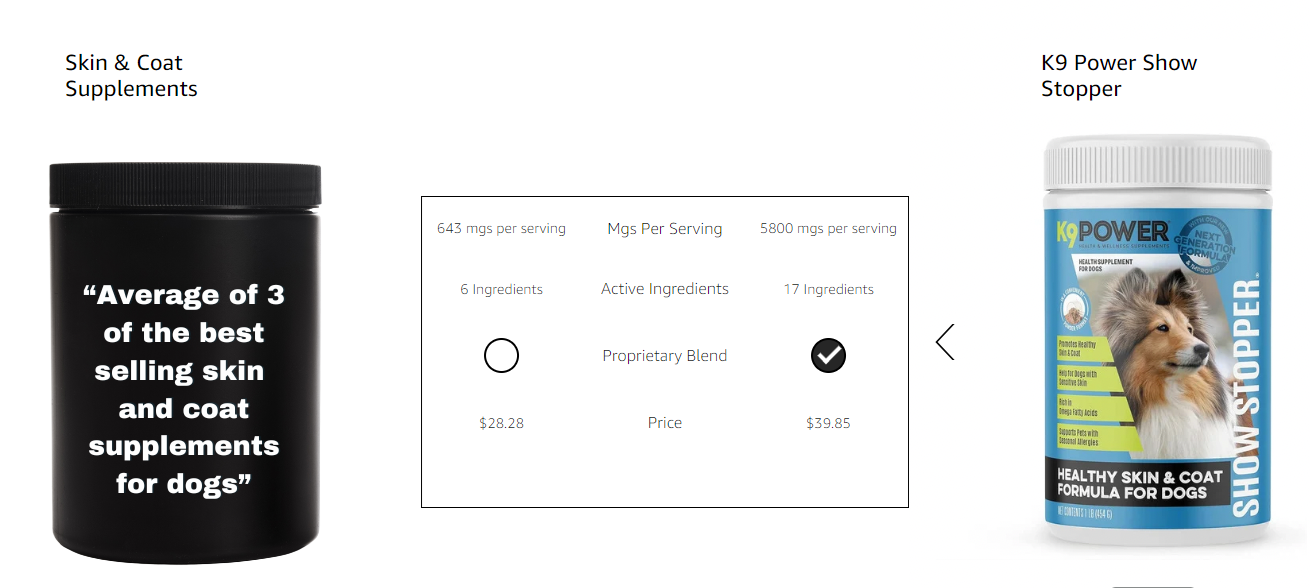Select the Mgs Per Serving row label
The height and width of the screenshot is (588, 1310).
point(665,229)
